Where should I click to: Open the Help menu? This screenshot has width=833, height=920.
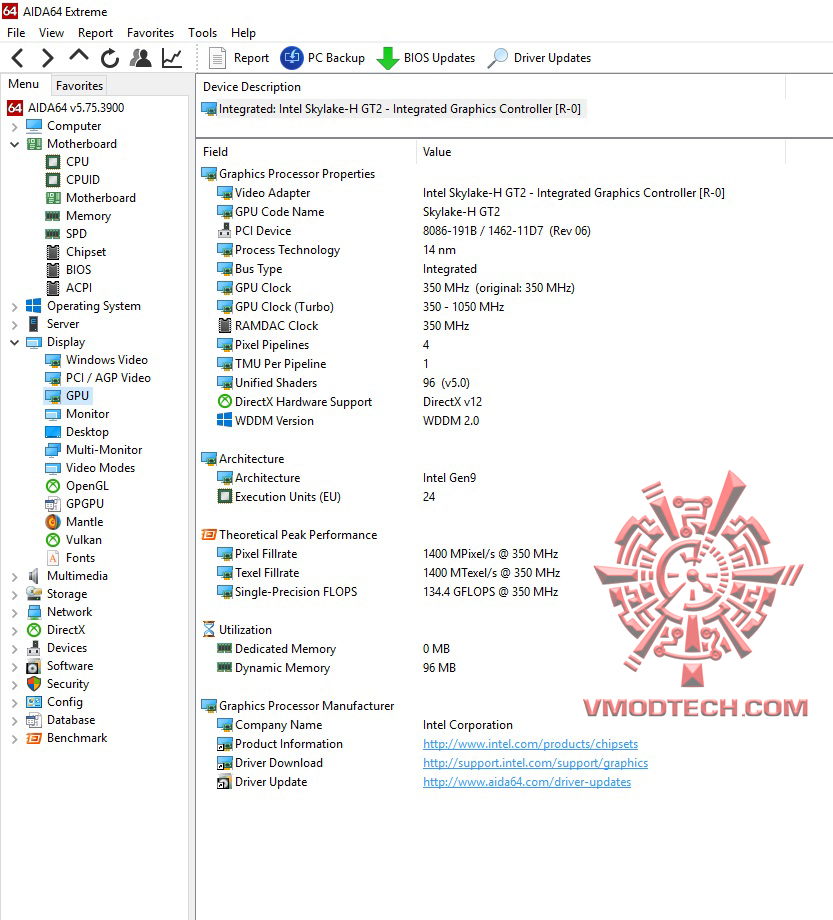(243, 33)
